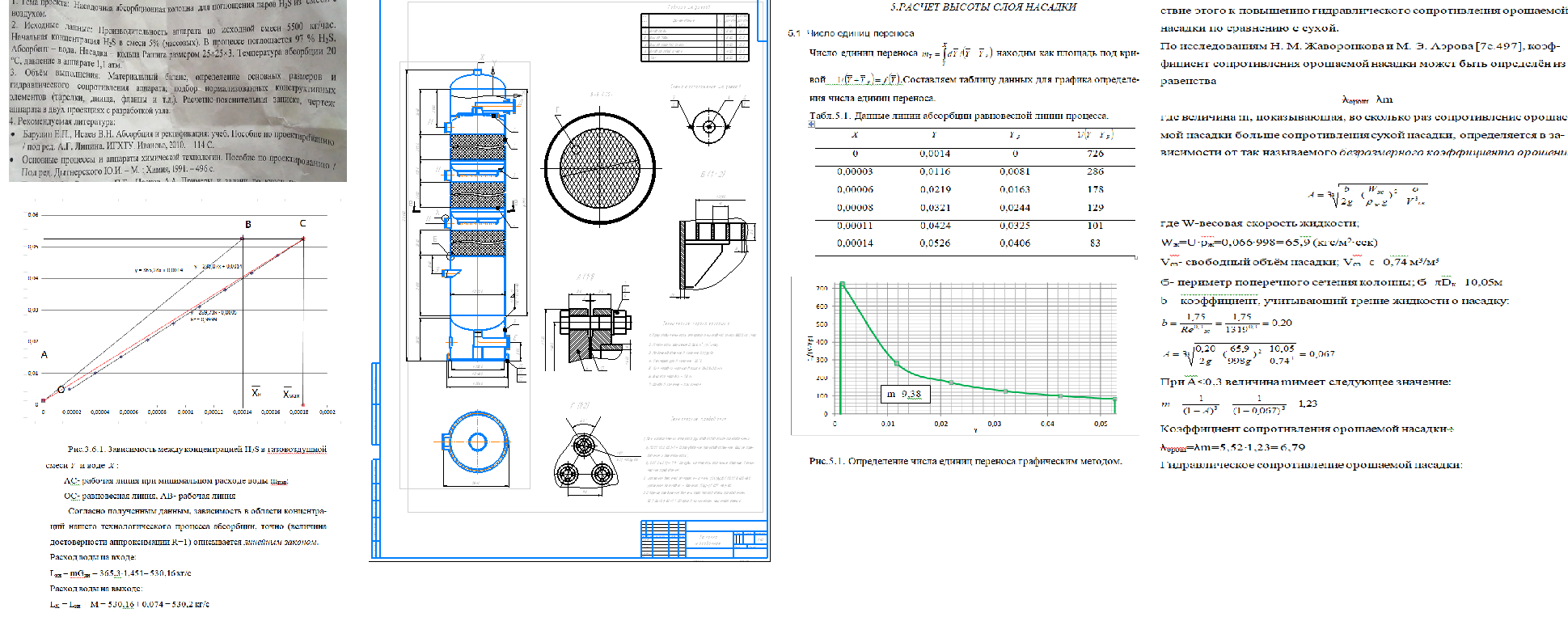Select the table cell 0,00003
Viewport: 1568px width, 617px height.
pyautogui.click(x=855, y=171)
